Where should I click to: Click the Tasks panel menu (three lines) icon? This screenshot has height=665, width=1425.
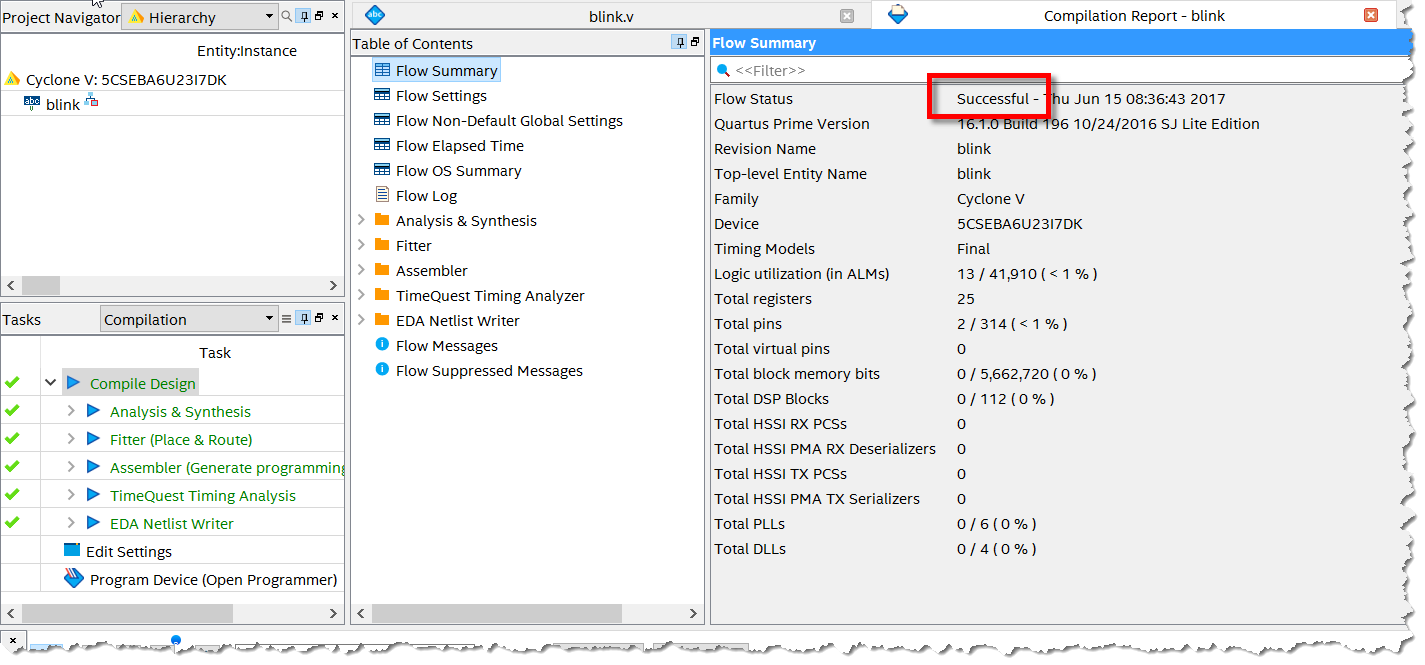pyautogui.click(x=286, y=319)
